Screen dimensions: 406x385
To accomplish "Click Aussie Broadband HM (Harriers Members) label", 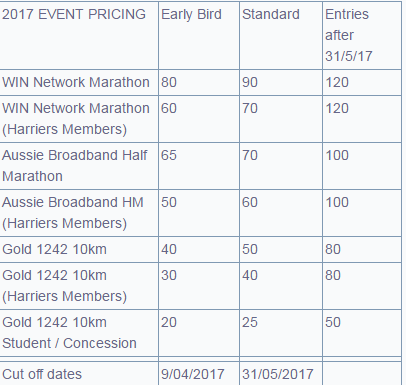I will point(73,213).
